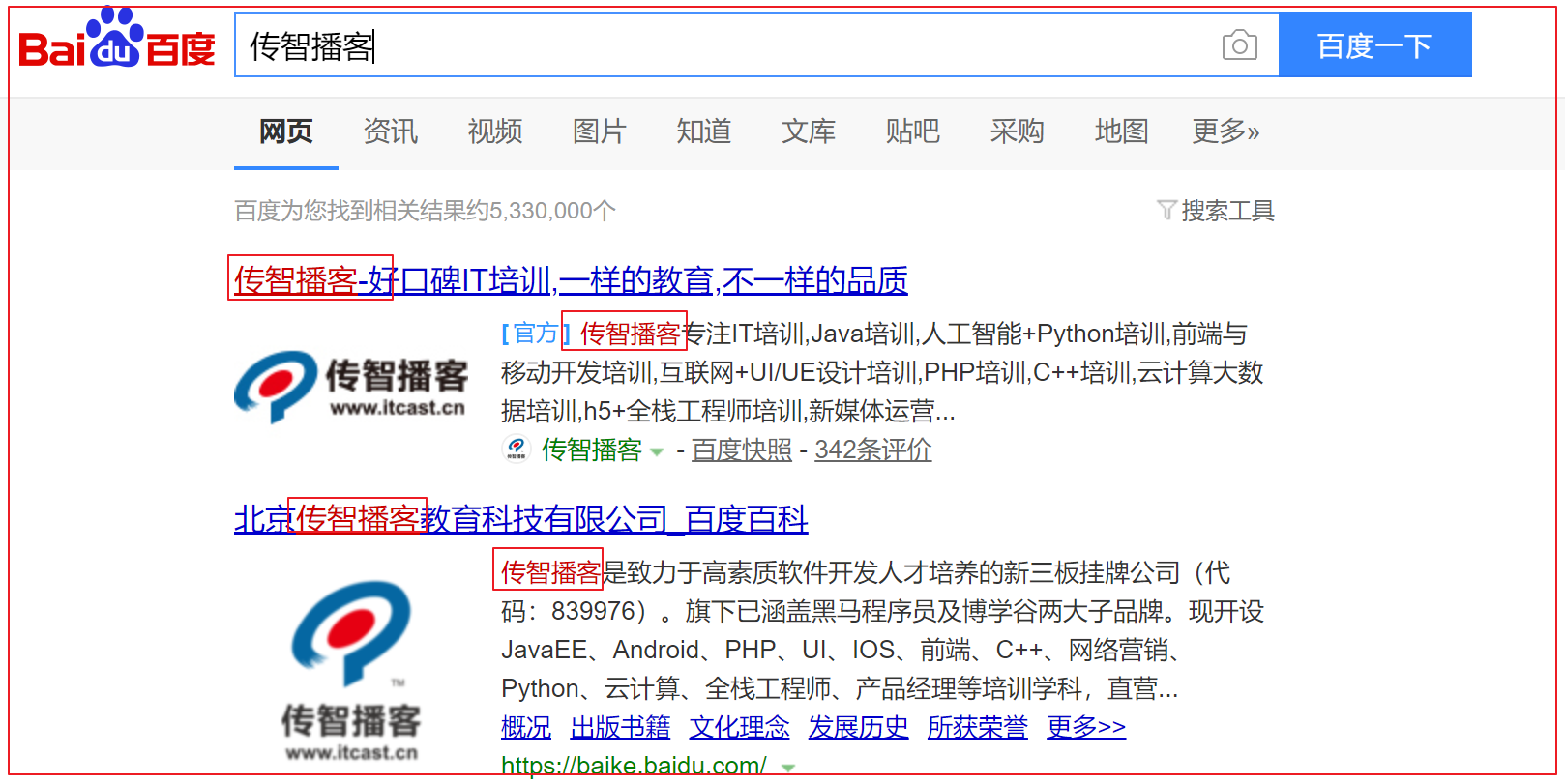
Task: Open the 地图 tab
Action: [1122, 131]
